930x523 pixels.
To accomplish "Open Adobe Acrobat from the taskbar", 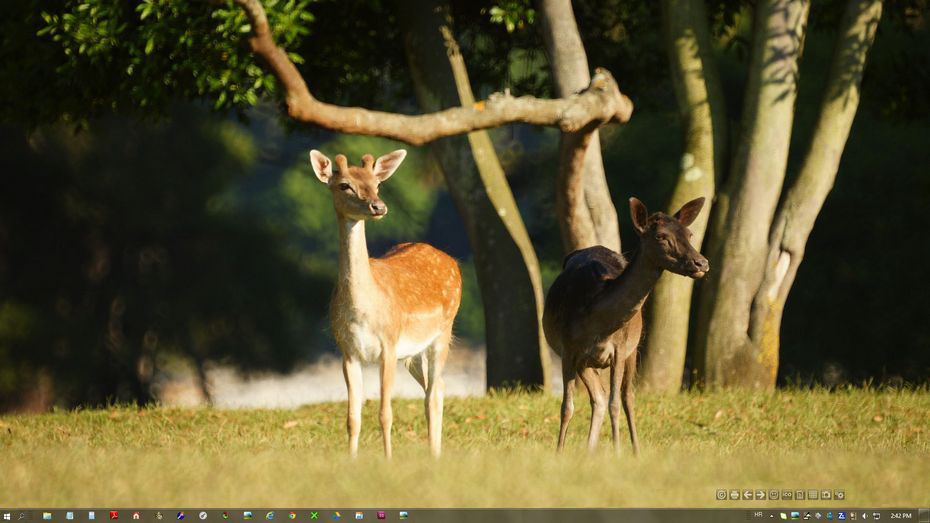I will pos(114,515).
